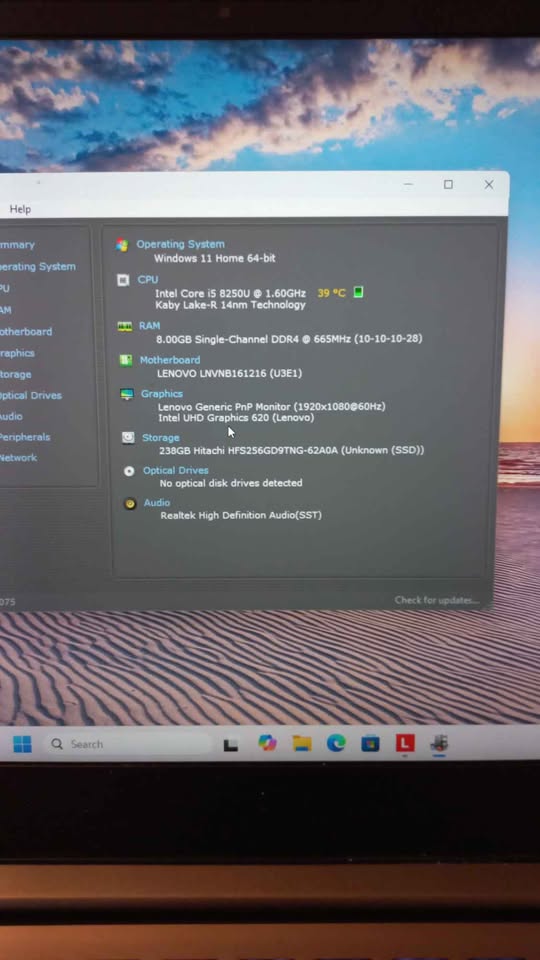Click the green CPU temperature indicator
540x960 pixels.
358,292
